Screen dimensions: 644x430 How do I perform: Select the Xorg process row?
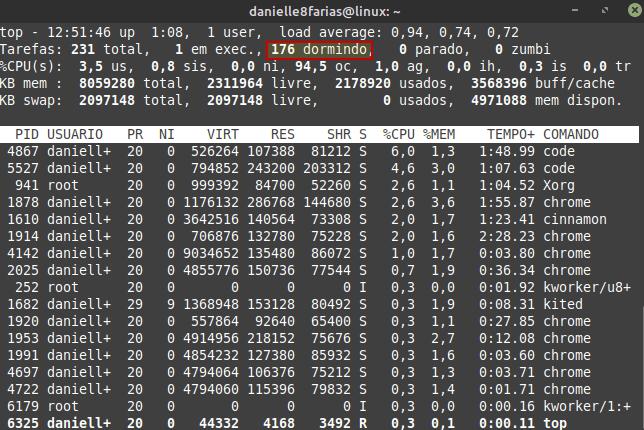tap(320, 185)
